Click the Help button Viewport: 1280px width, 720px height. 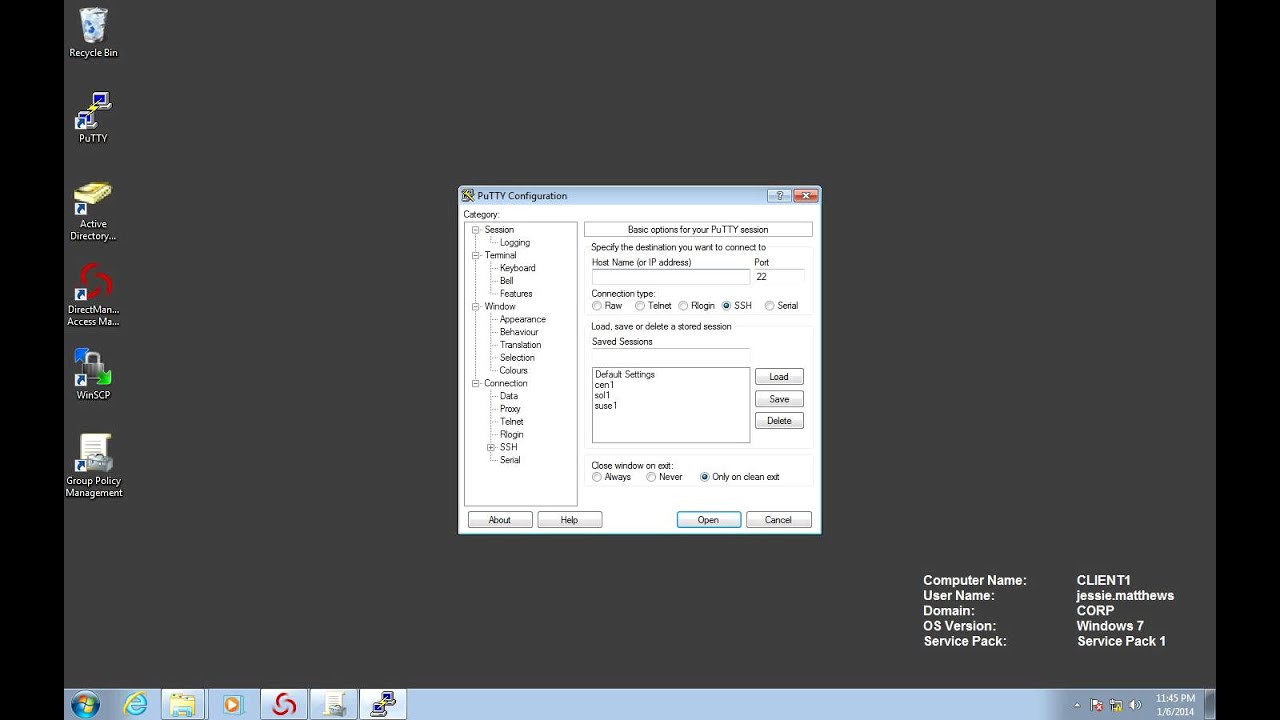pos(569,520)
